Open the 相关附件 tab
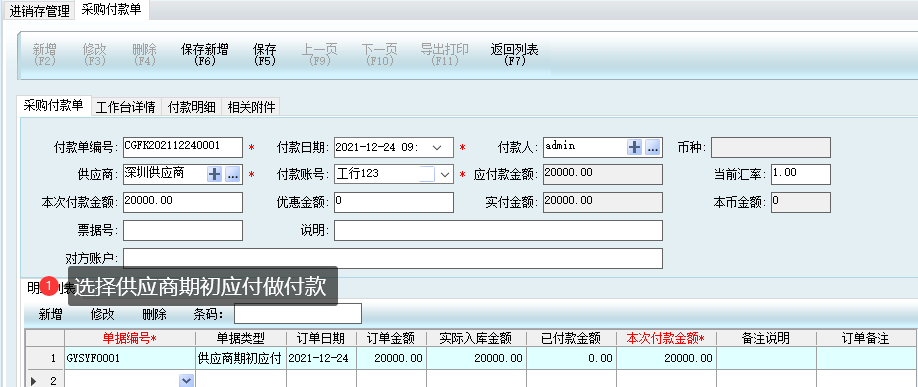The width and height of the screenshot is (918, 387). click(251, 107)
